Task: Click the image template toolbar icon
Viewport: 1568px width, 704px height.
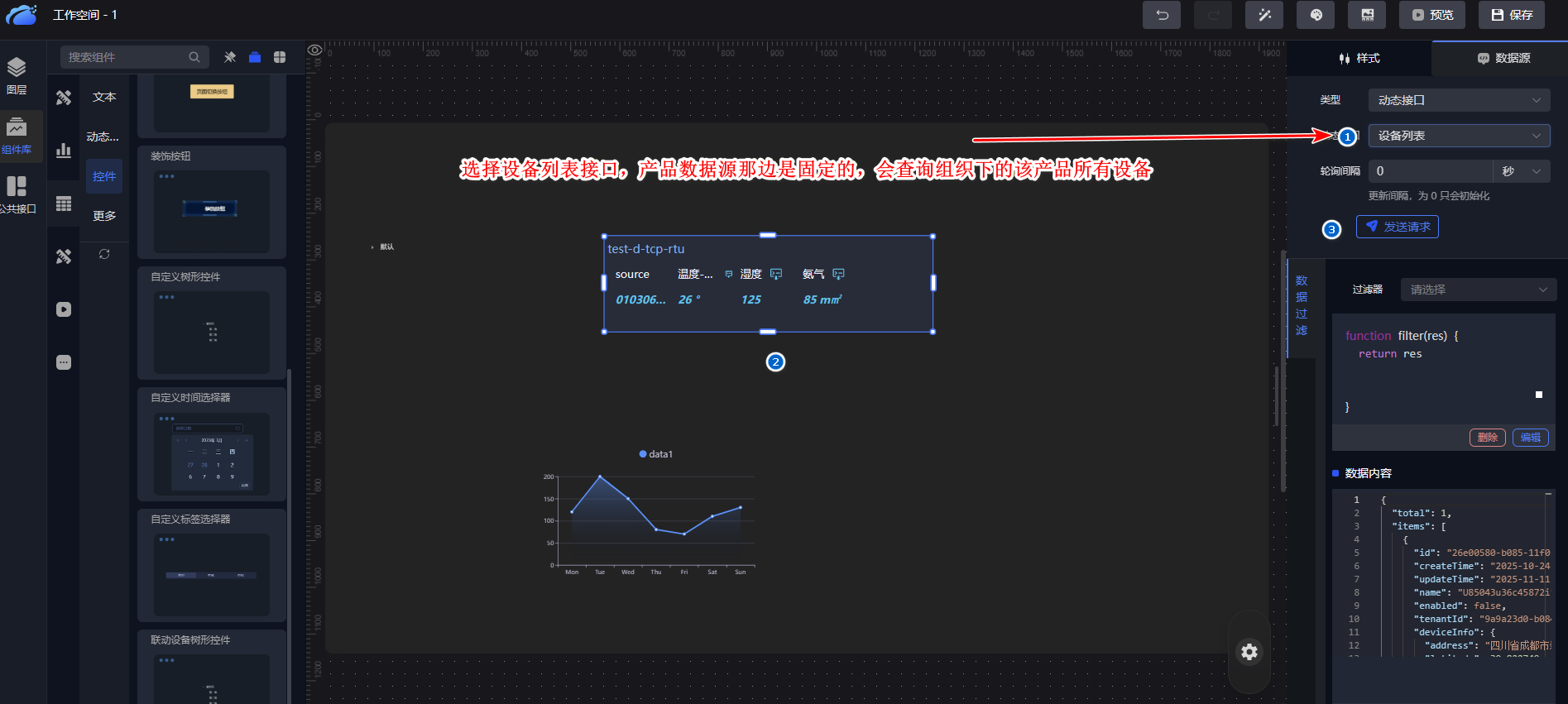Action: coord(1367,15)
